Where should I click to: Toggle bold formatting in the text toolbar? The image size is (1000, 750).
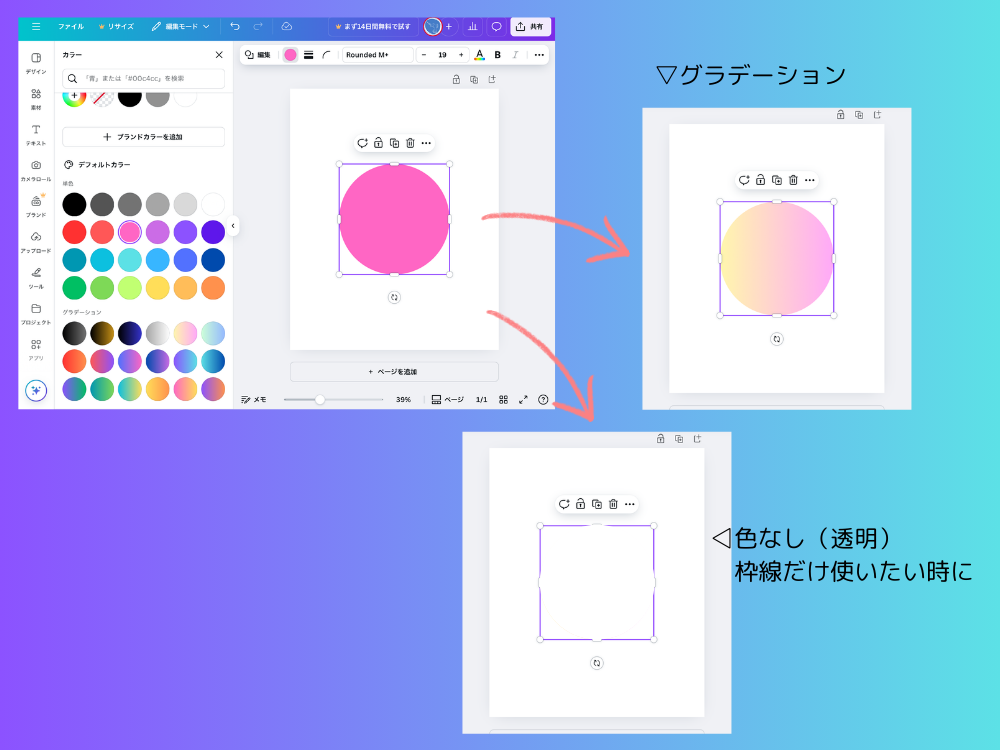(497, 55)
